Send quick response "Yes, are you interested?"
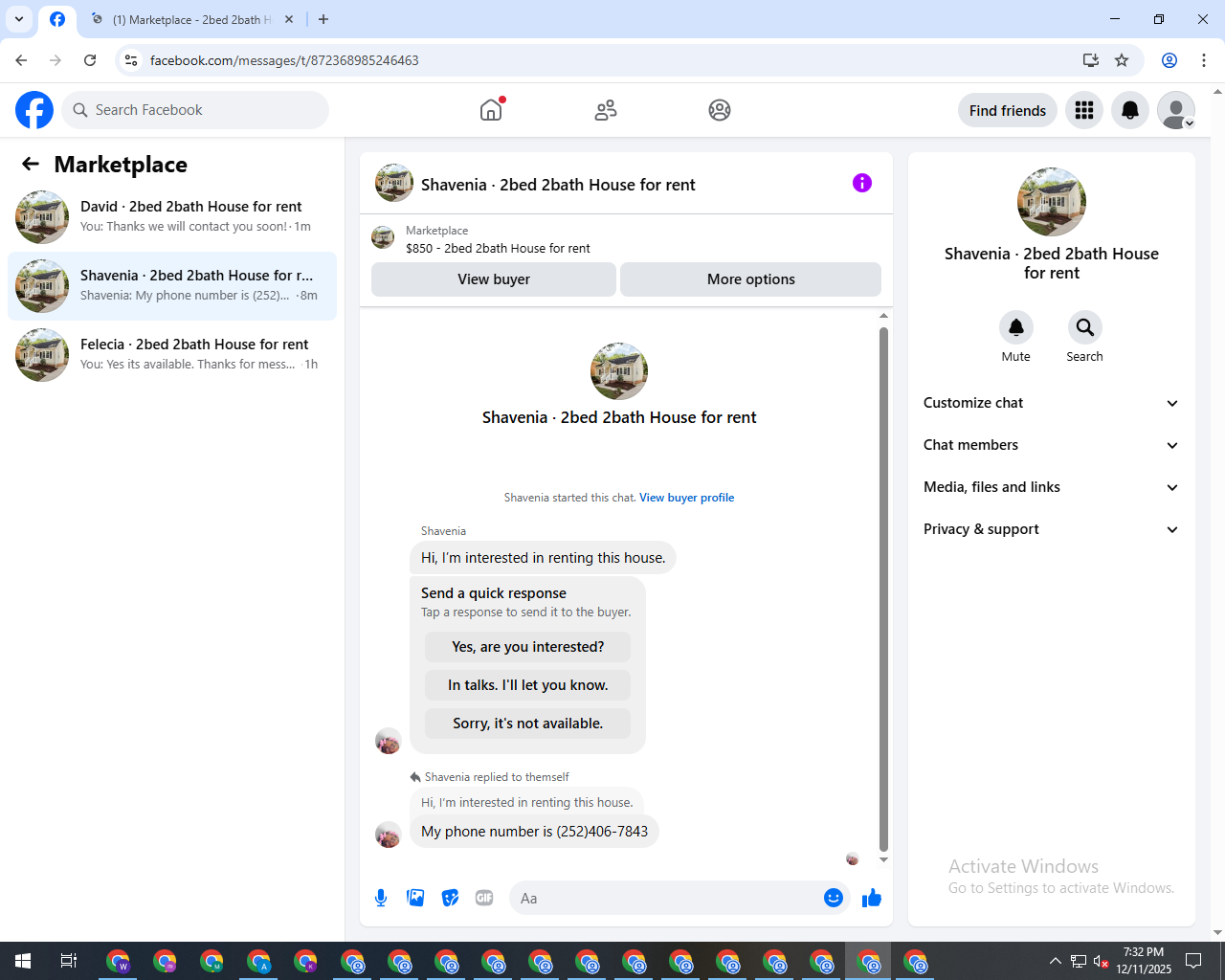The height and width of the screenshot is (980, 1225). pyautogui.click(x=528, y=647)
